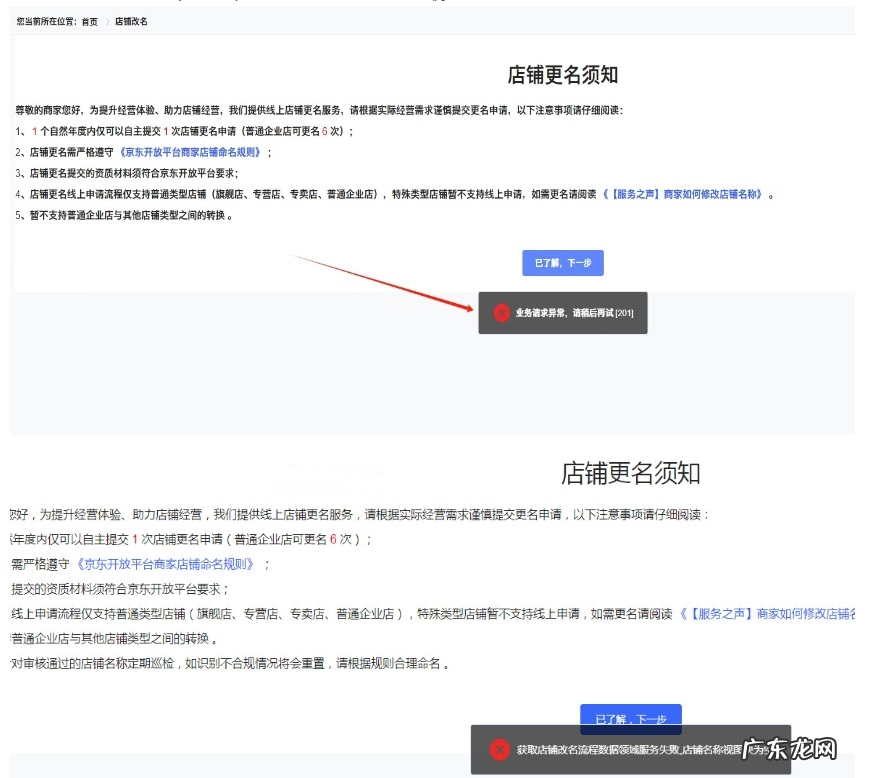Click the rule about 店铺名称定期巡检
The height and width of the screenshot is (778, 875).
pyautogui.click(x=230, y=663)
